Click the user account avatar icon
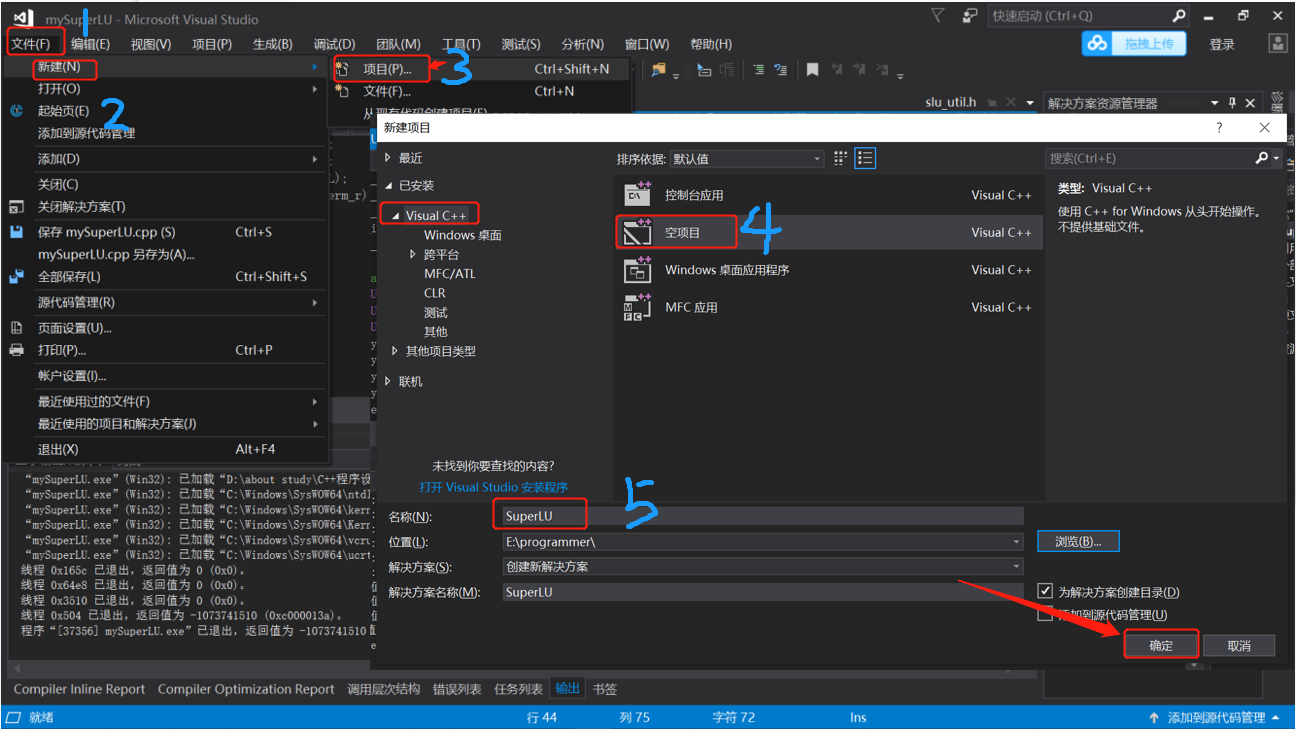 point(1278,43)
